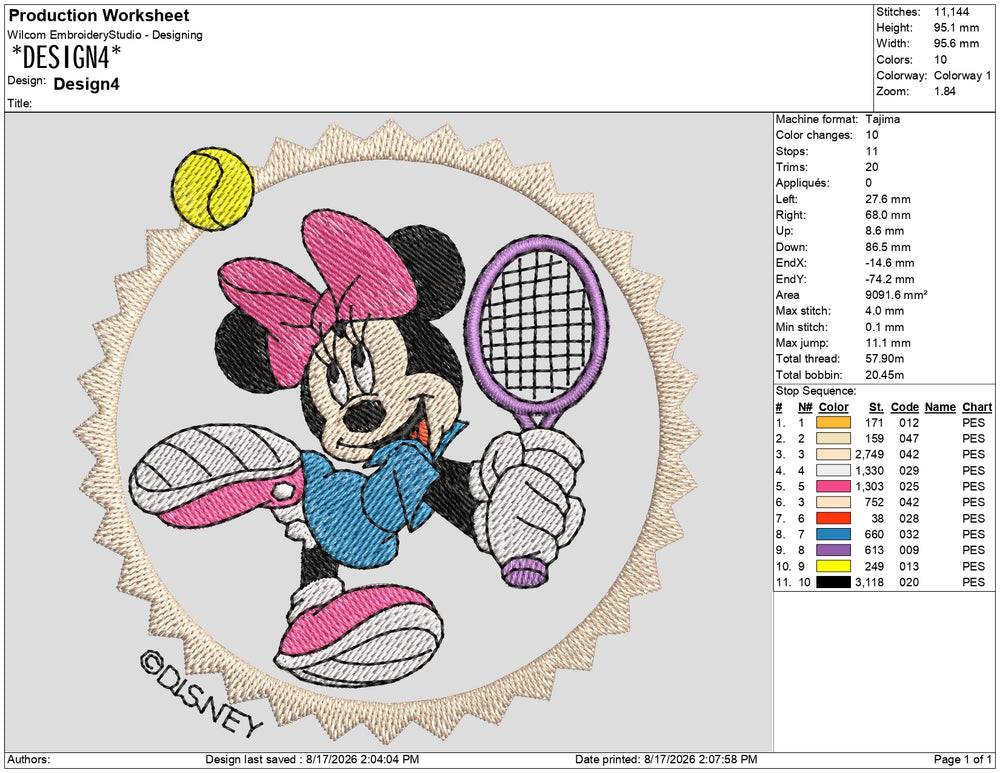
Task: Click the 'St.' column header
Action: (x=876, y=407)
